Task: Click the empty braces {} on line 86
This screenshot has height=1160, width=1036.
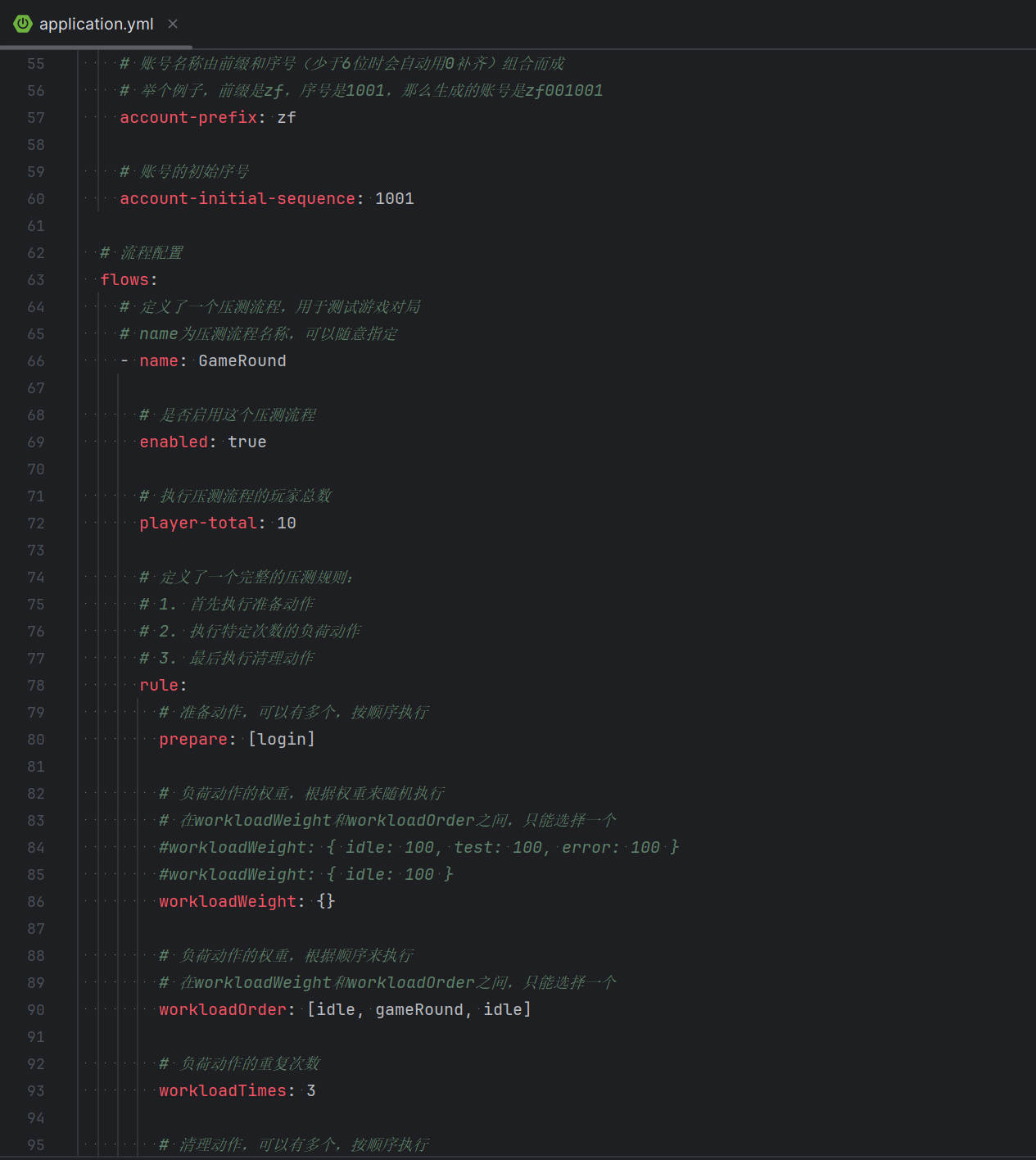Action: click(326, 901)
